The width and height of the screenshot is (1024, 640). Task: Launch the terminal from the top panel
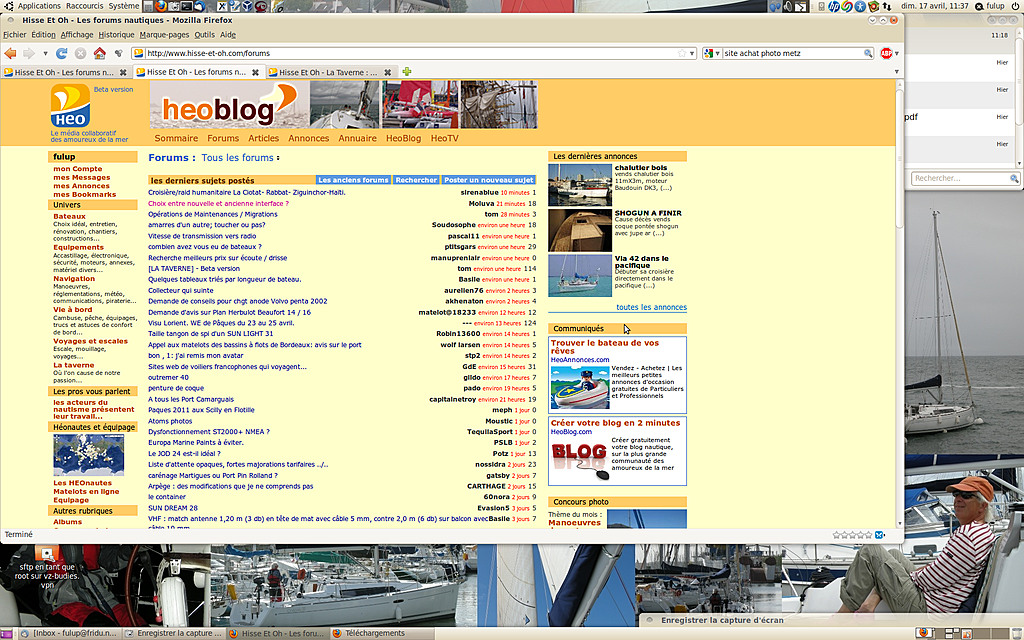tap(187, 6)
